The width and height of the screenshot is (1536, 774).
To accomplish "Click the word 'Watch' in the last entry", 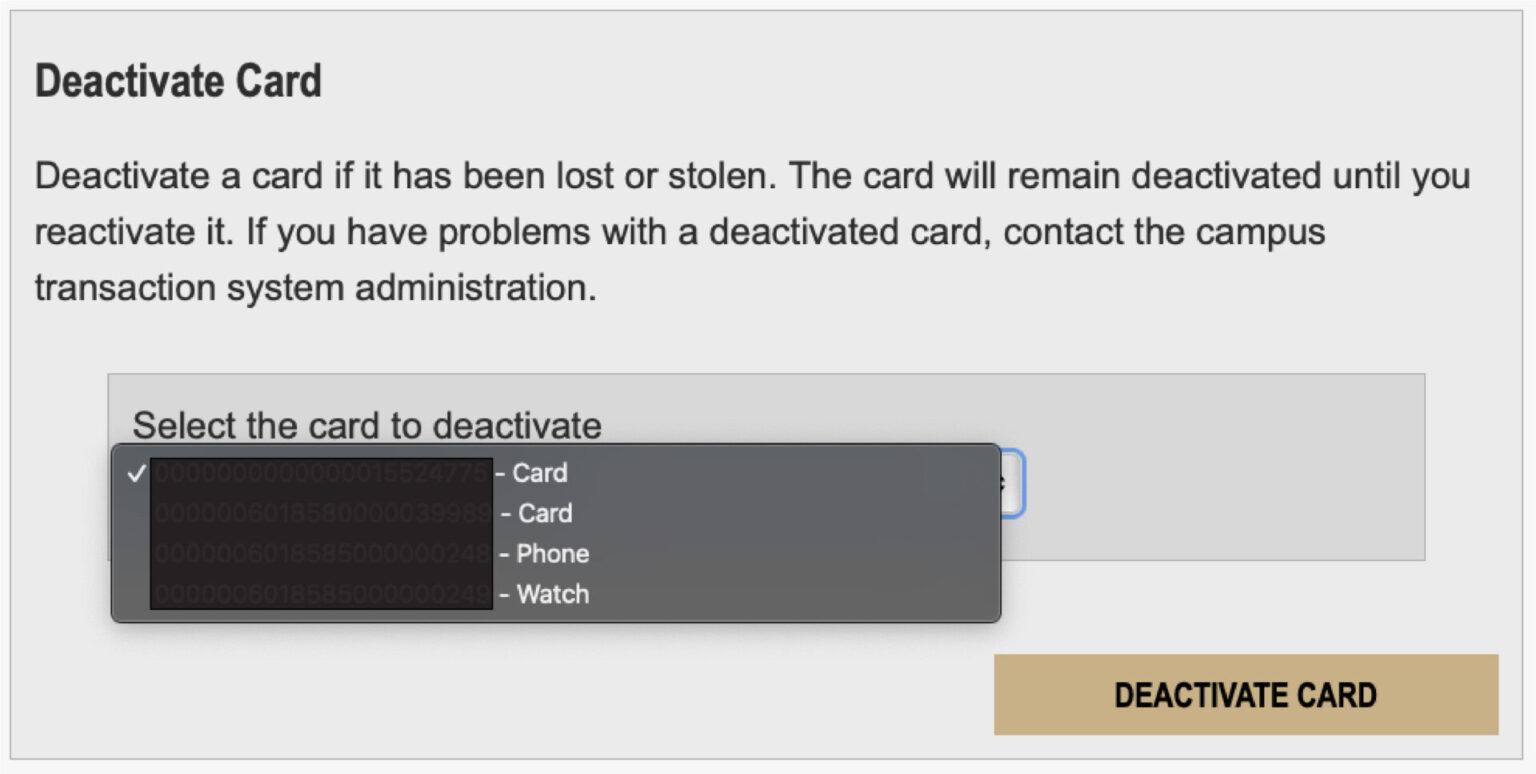I will coord(551,594).
